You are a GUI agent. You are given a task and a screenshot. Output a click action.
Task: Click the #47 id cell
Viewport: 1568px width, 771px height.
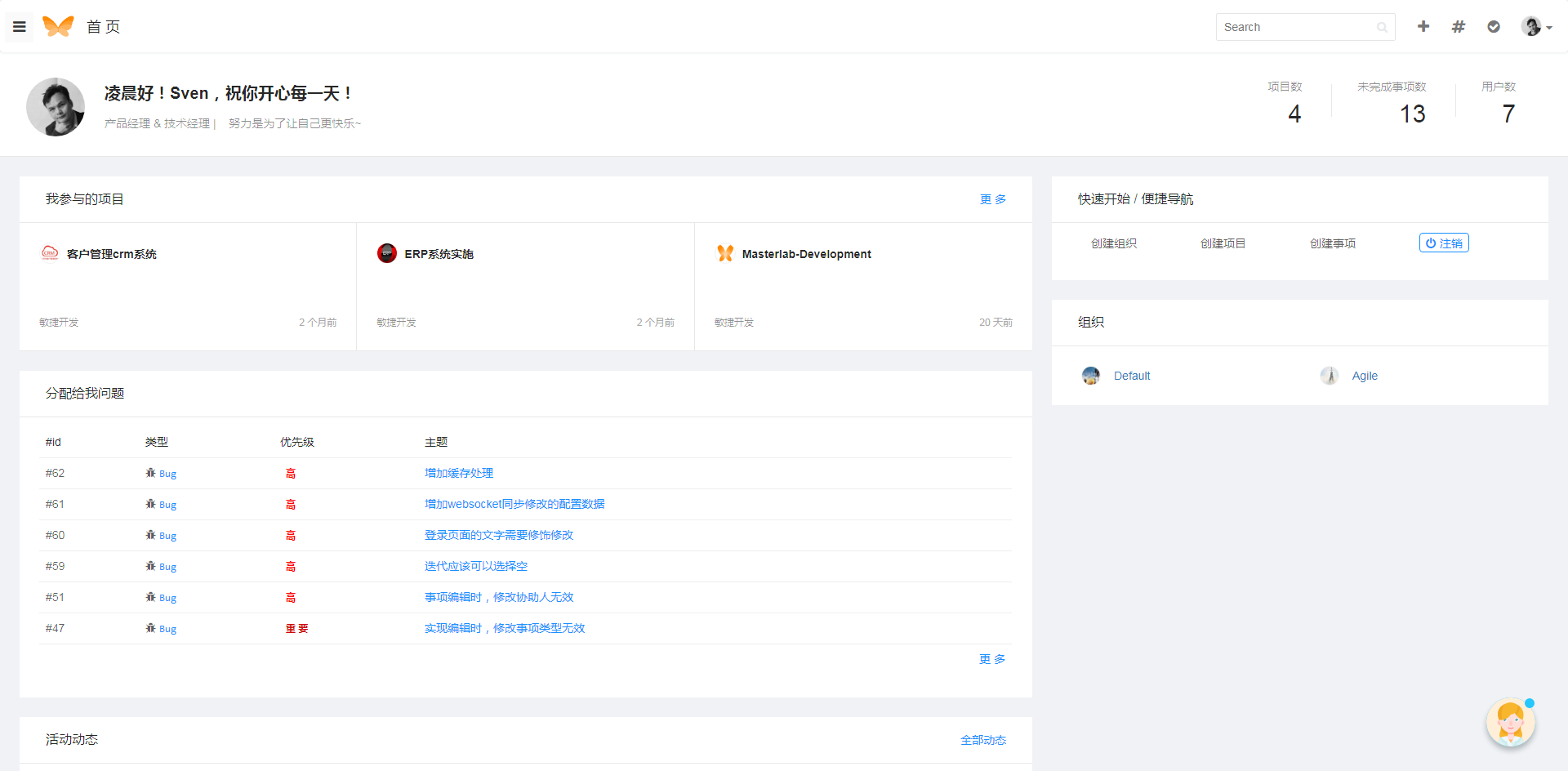[55, 628]
